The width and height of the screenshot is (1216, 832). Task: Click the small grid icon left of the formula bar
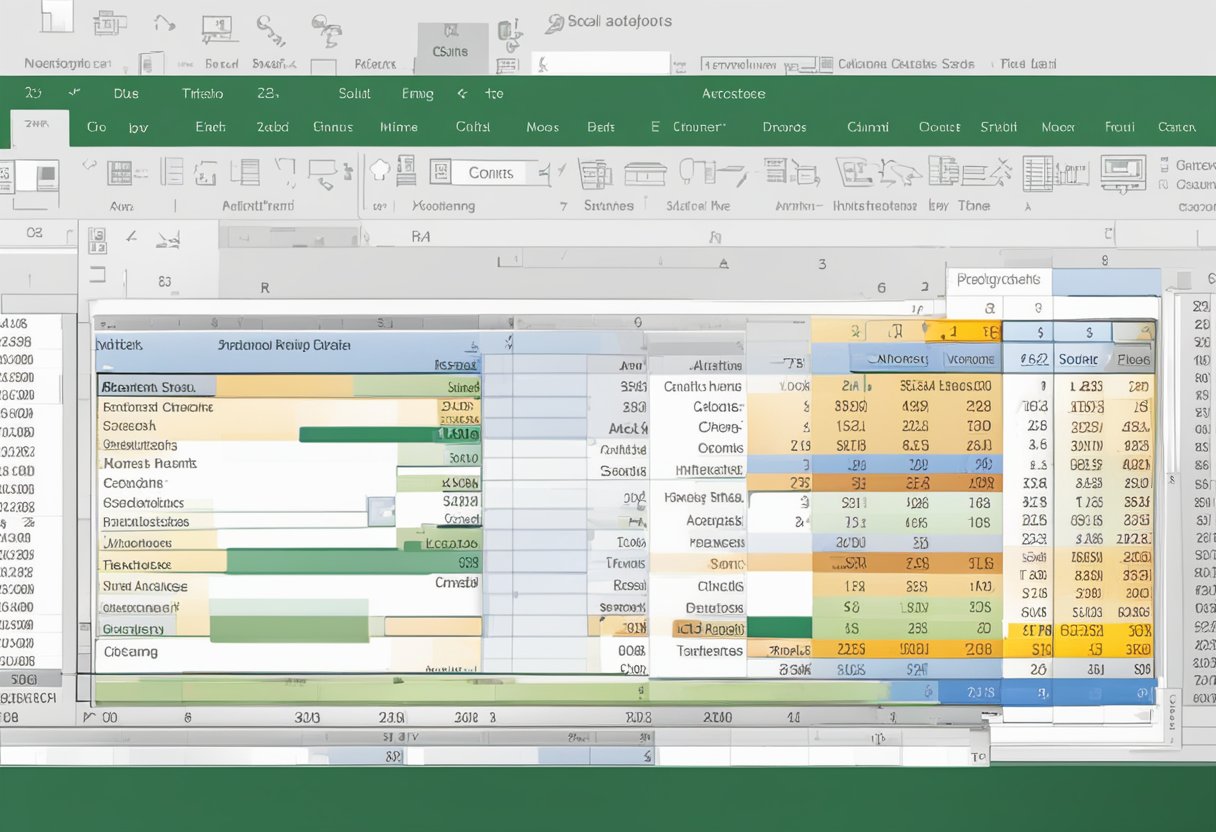tap(97, 239)
